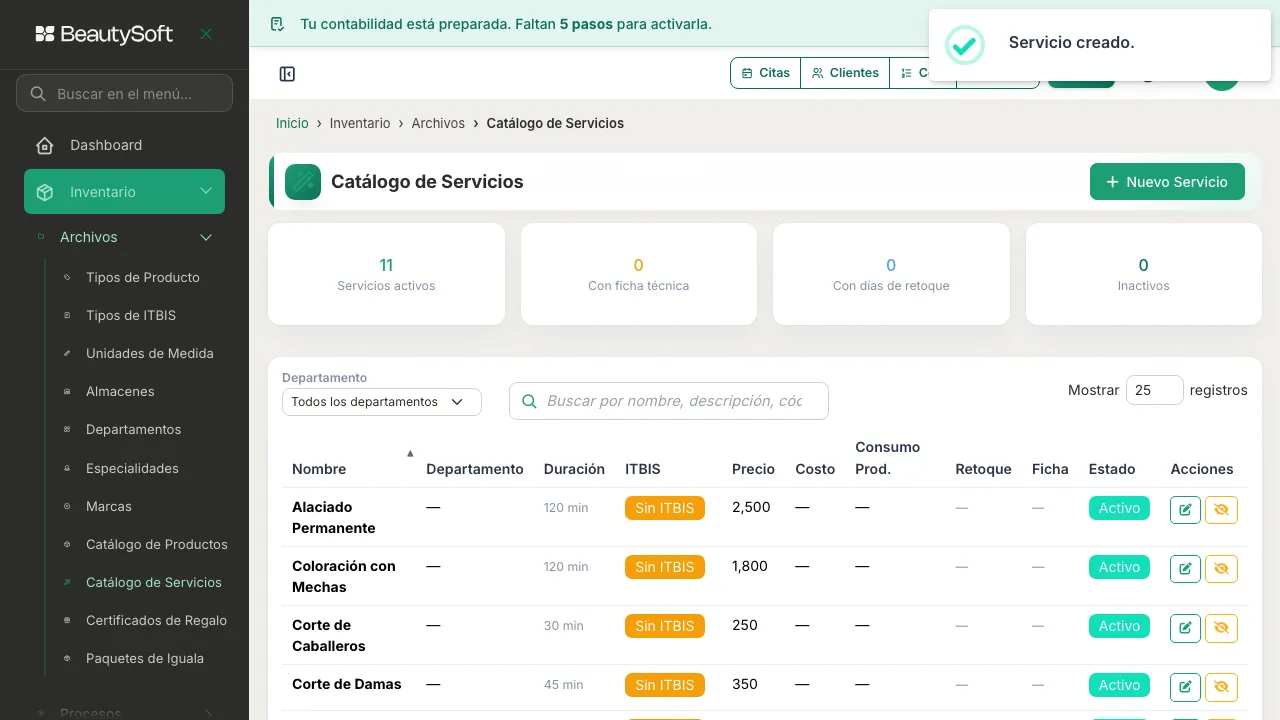Edit the Corte de Caballeros service
Screen dimensions: 1280x720
point(1185,628)
